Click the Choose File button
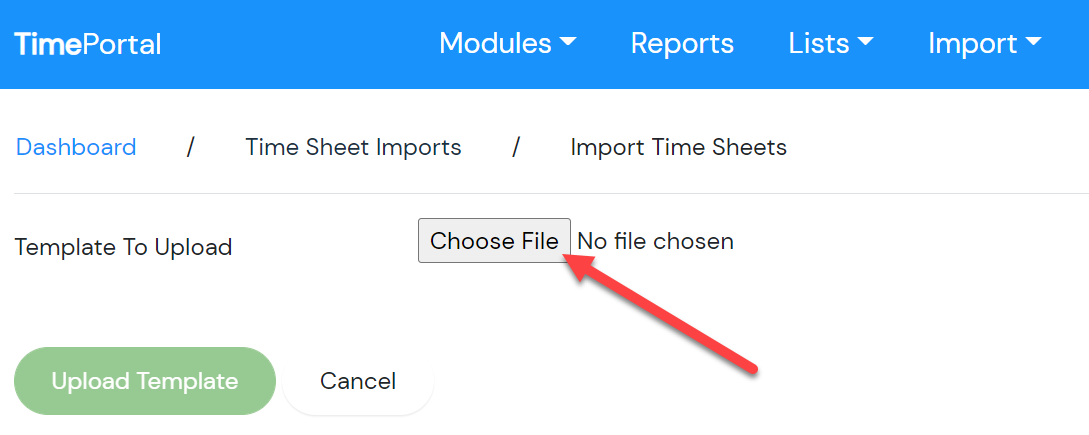 tap(494, 240)
